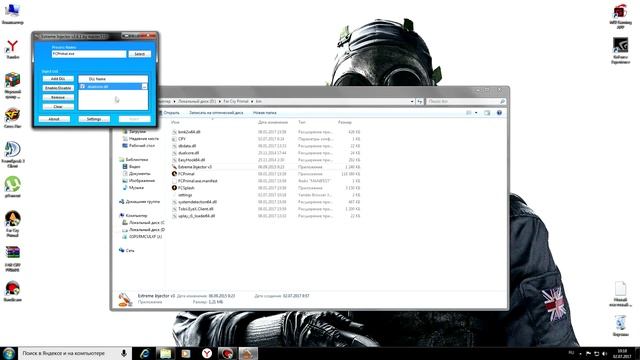Click the Yandex search box on taskbar
Image resolution: width=640 pixels, height=360 pixels.
[x=75, y=353]
